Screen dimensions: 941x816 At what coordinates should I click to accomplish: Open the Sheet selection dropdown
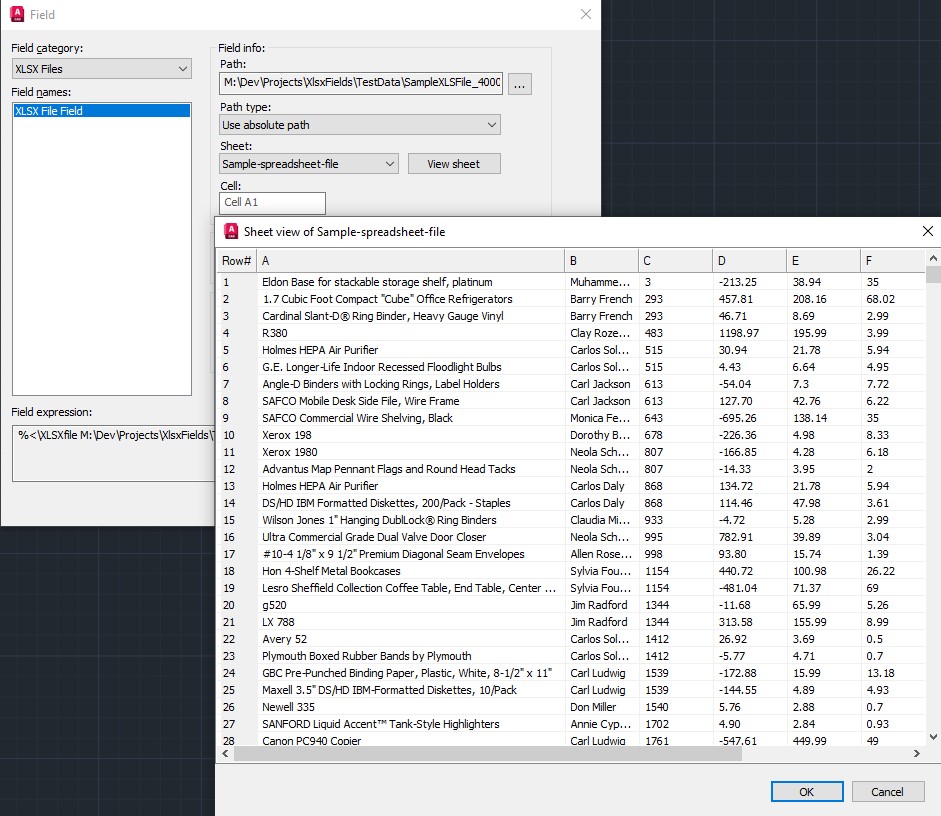point(309,164)
